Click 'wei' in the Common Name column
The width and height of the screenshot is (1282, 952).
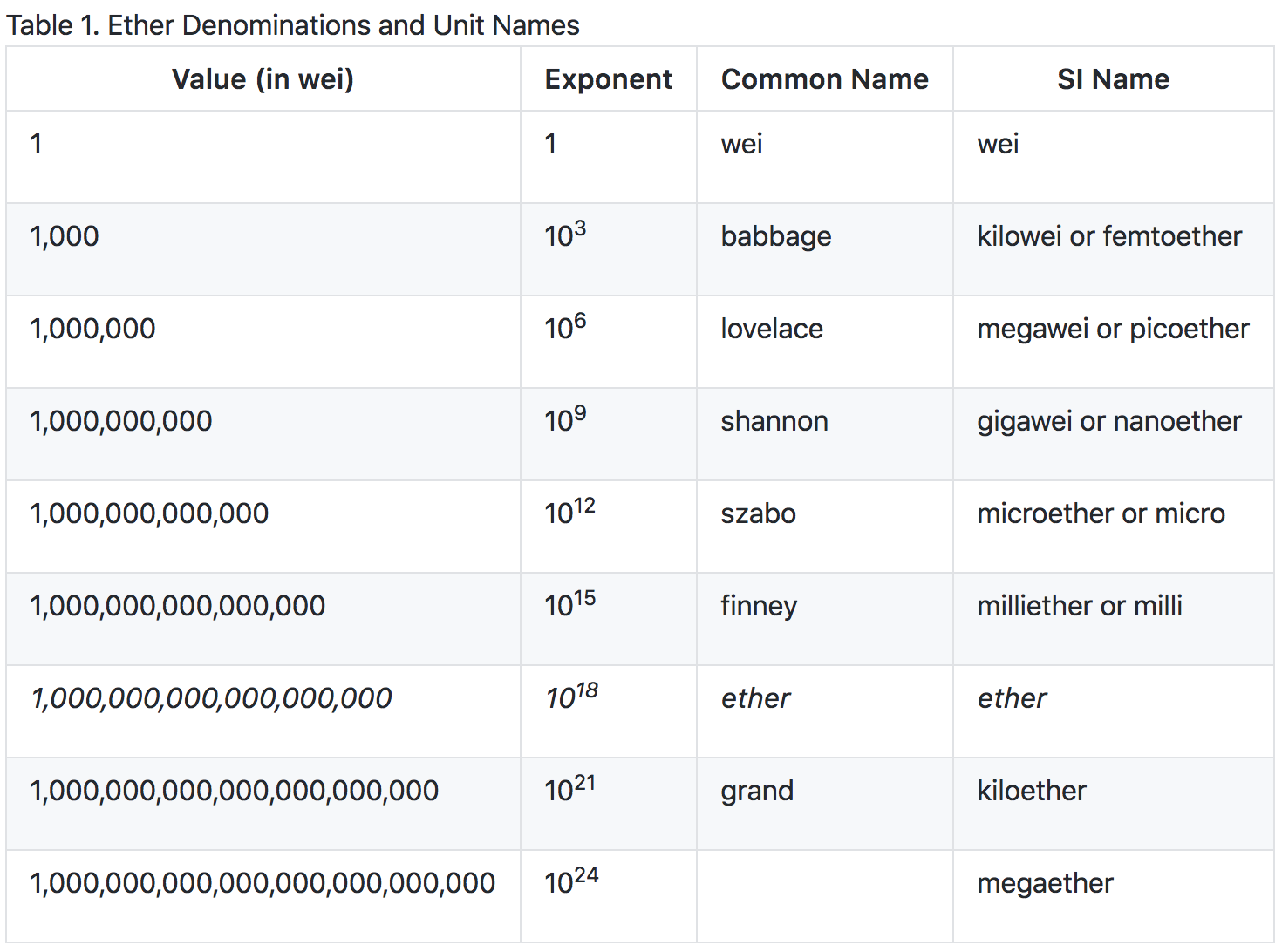742,144
